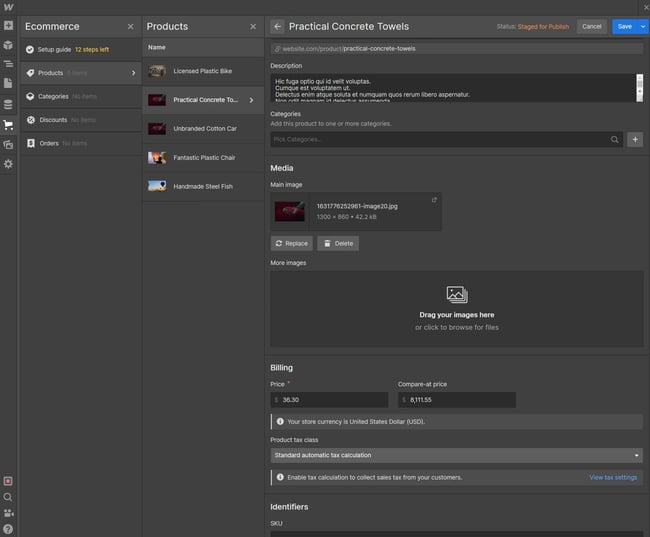Select Orders in Ecommerce menu
The image size is (650, 537).
[x=48, y=143]
